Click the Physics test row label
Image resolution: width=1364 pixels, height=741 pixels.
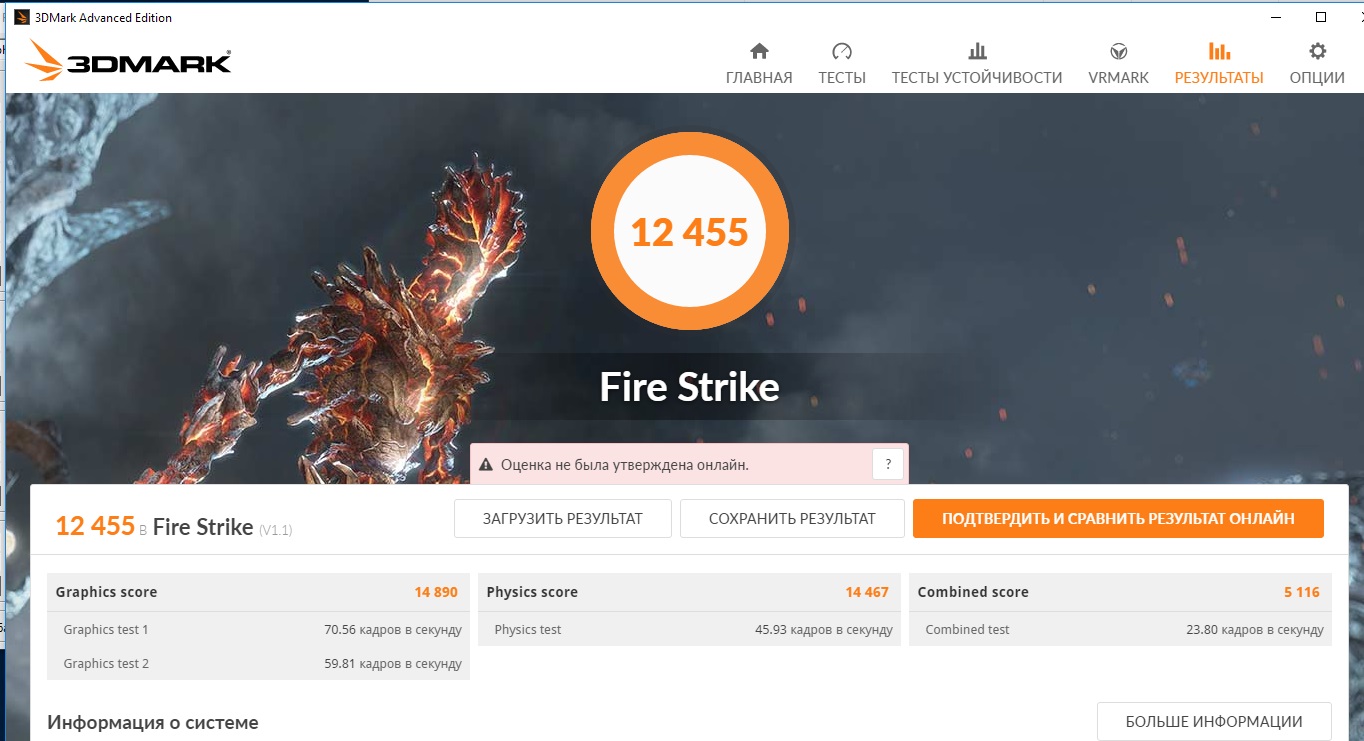(528, 630)
